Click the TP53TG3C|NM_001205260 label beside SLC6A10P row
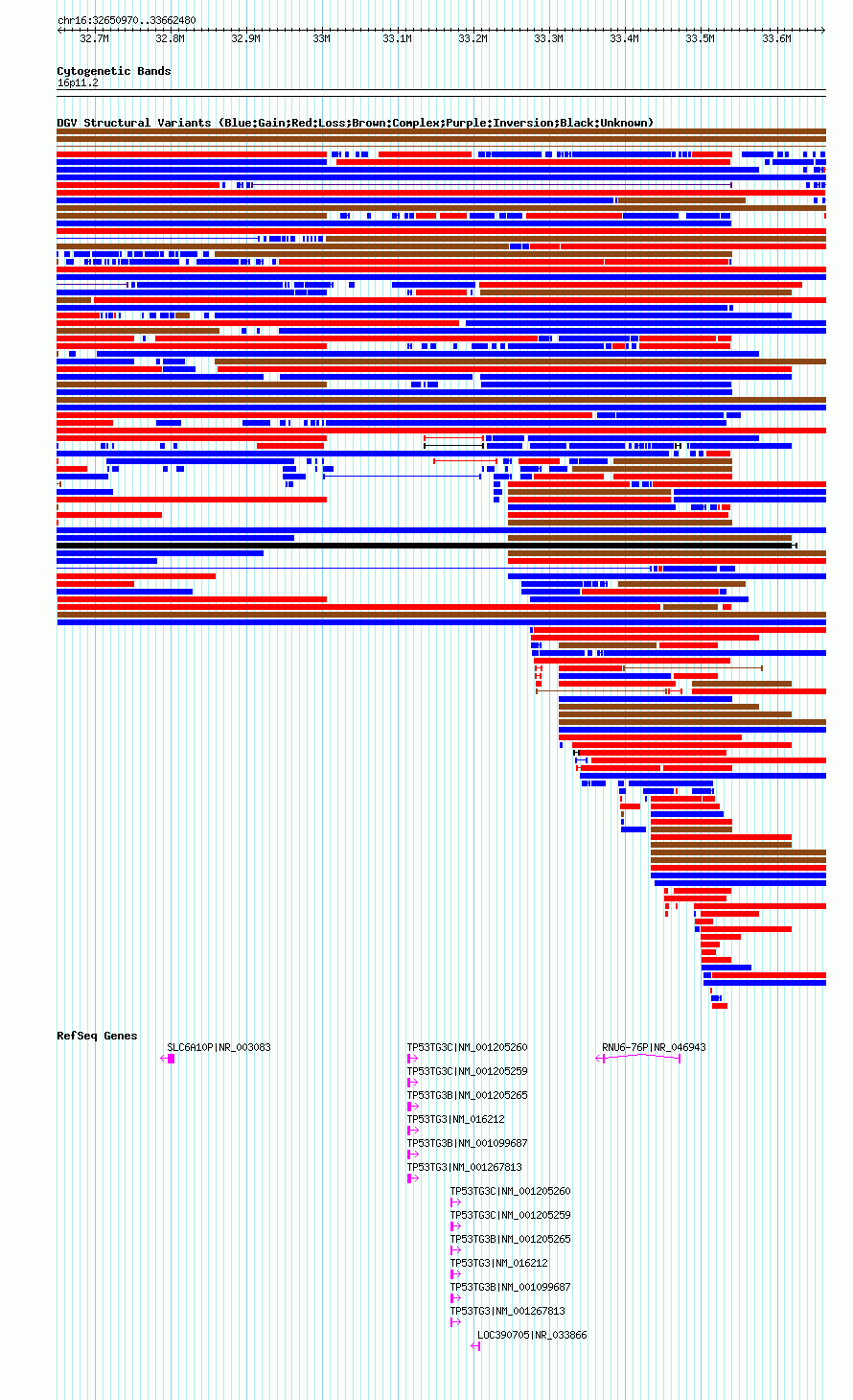Screen dimensions: 853x1400 467,1047
